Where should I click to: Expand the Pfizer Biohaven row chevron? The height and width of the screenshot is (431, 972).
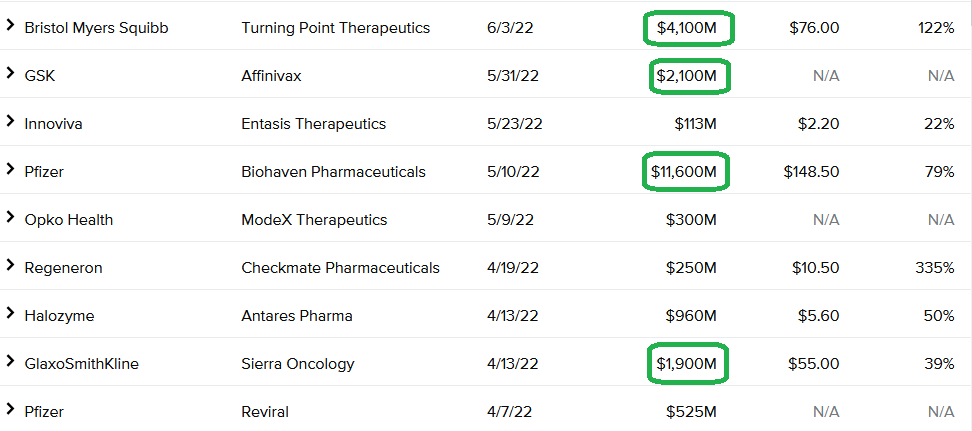click(9, 169)
